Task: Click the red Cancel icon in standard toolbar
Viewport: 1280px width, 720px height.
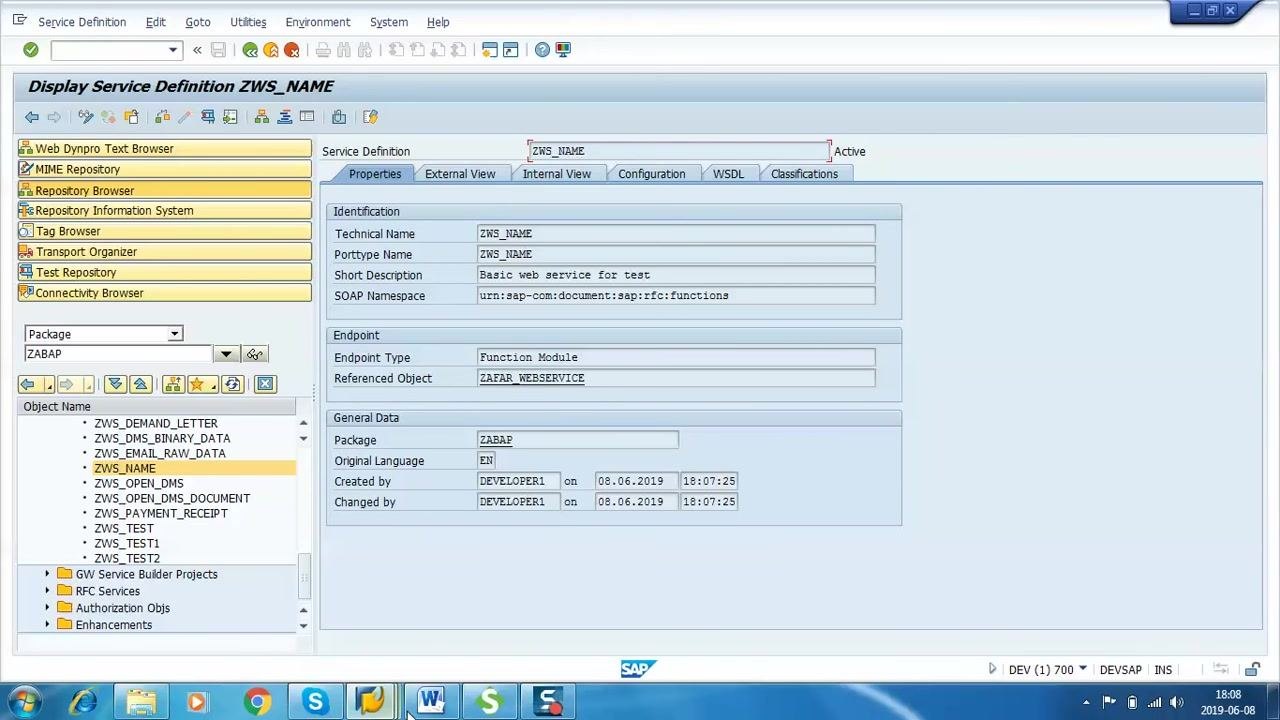Action: (292, 50)
